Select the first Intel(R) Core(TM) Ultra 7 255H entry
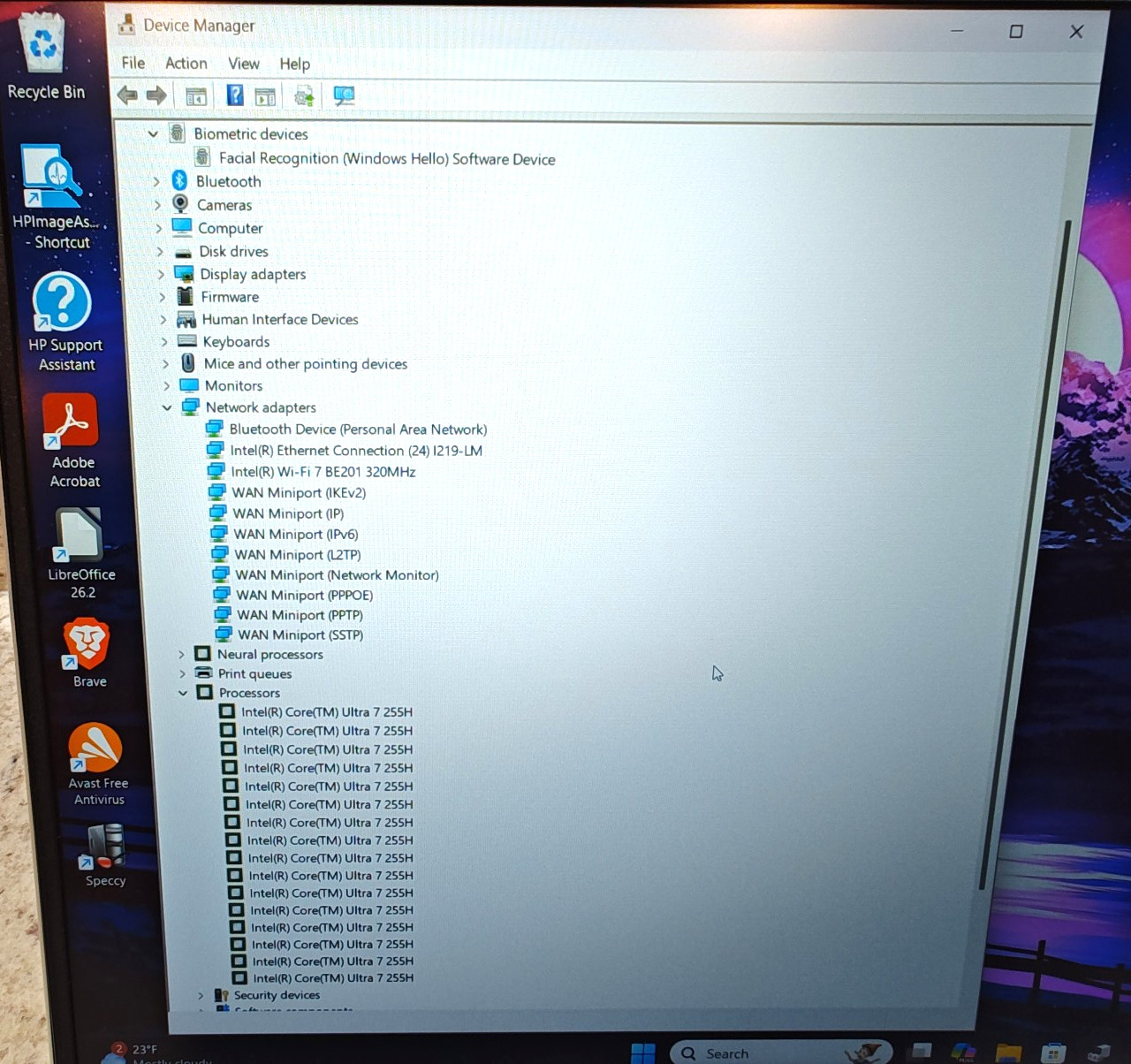This screenshot has width=1131, height=1064. [x=327, y=711]
